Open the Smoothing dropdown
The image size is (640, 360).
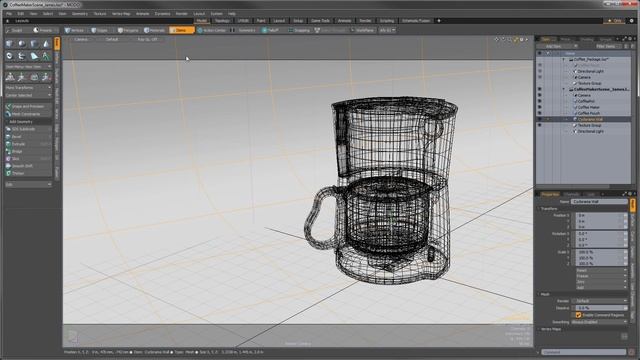tap(599, 322)
